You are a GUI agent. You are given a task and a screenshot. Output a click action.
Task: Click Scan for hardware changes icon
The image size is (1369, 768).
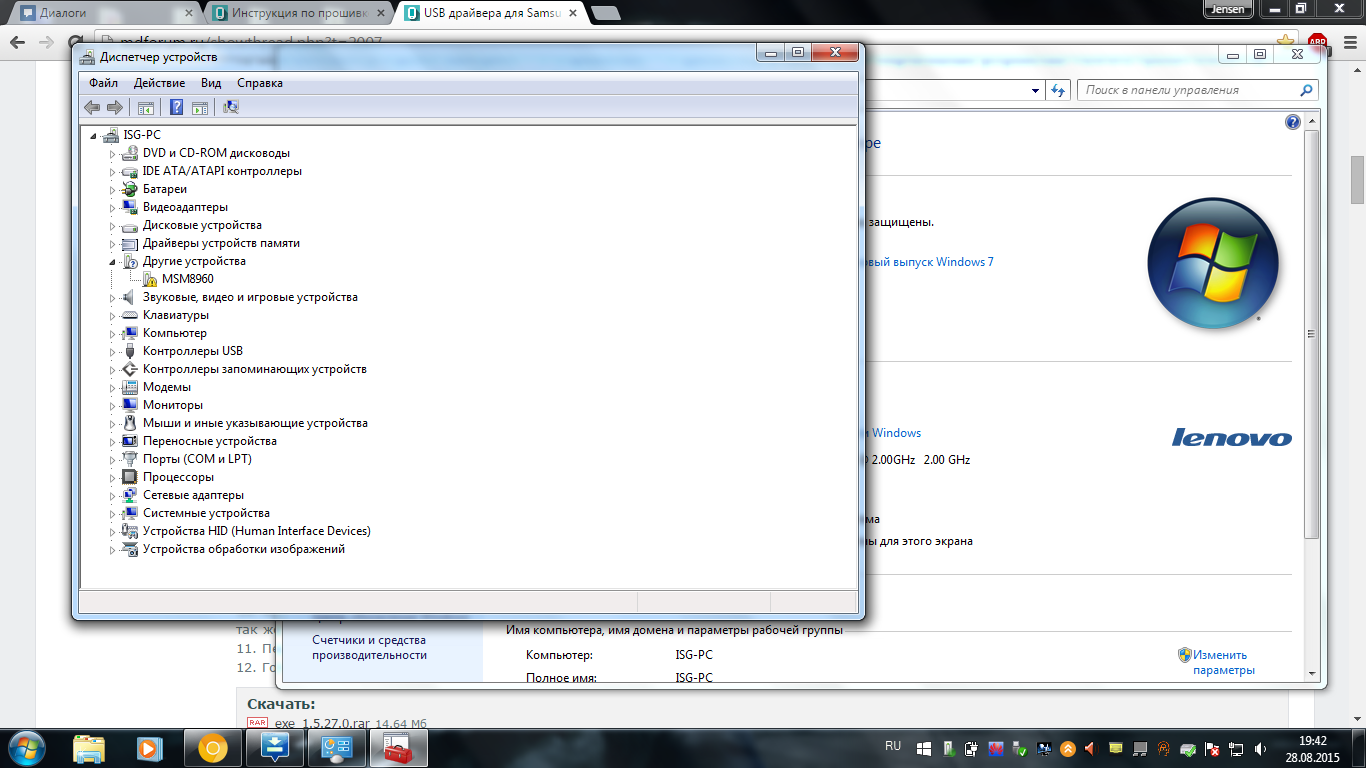click(231, 107)
